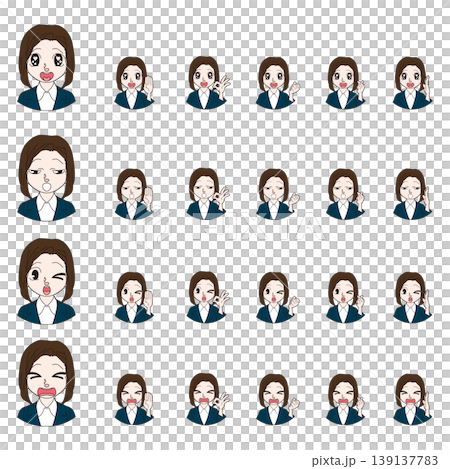Click the 'pixta.jp - 139137783' caption text

coord(375,461)
